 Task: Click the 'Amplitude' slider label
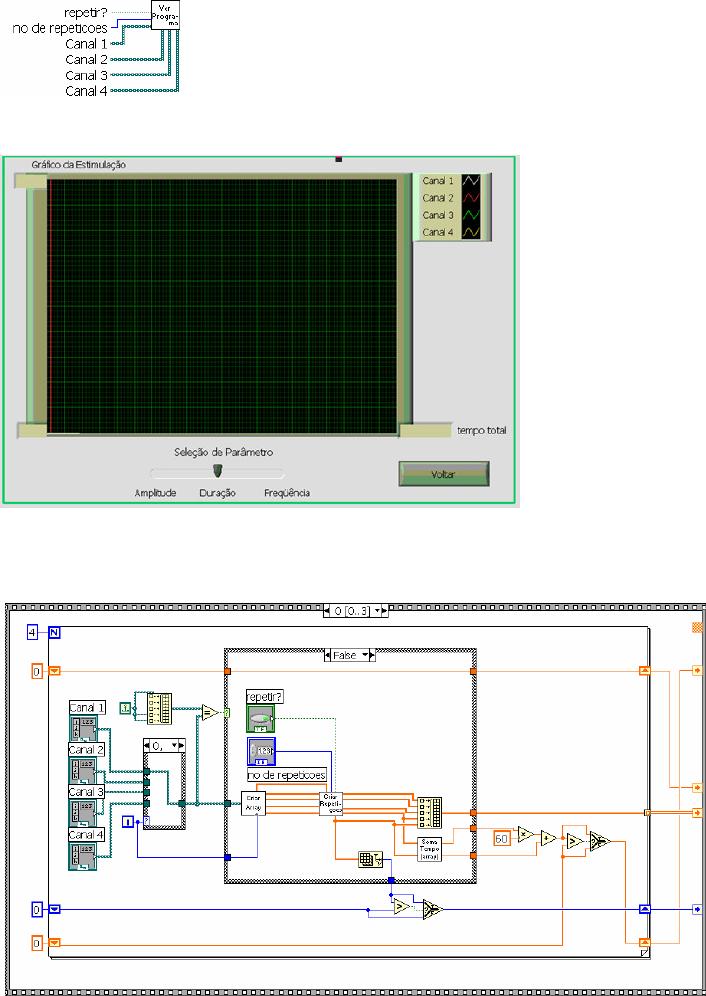156,493
